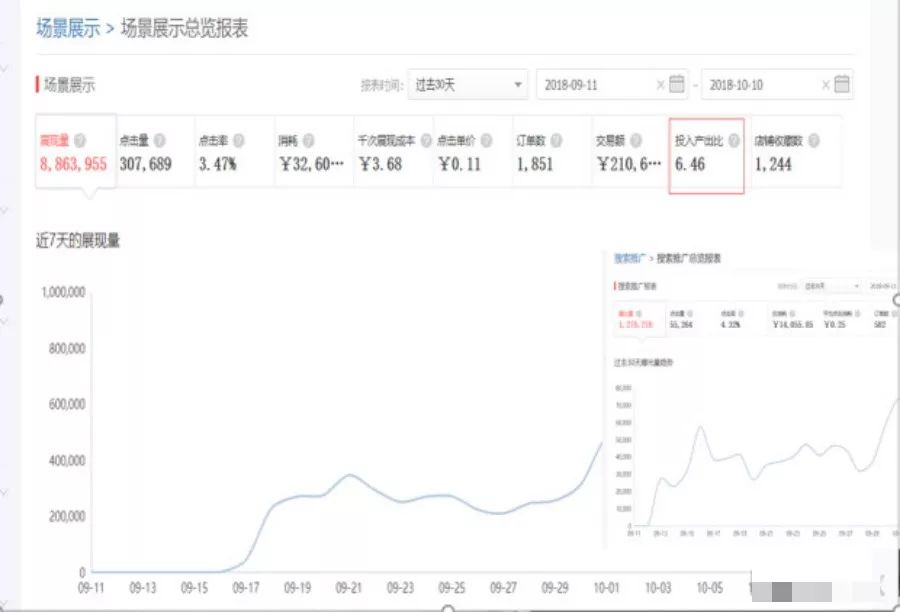
Task: Open the calendar icon on the end date
Action: (x=839, y=87)
